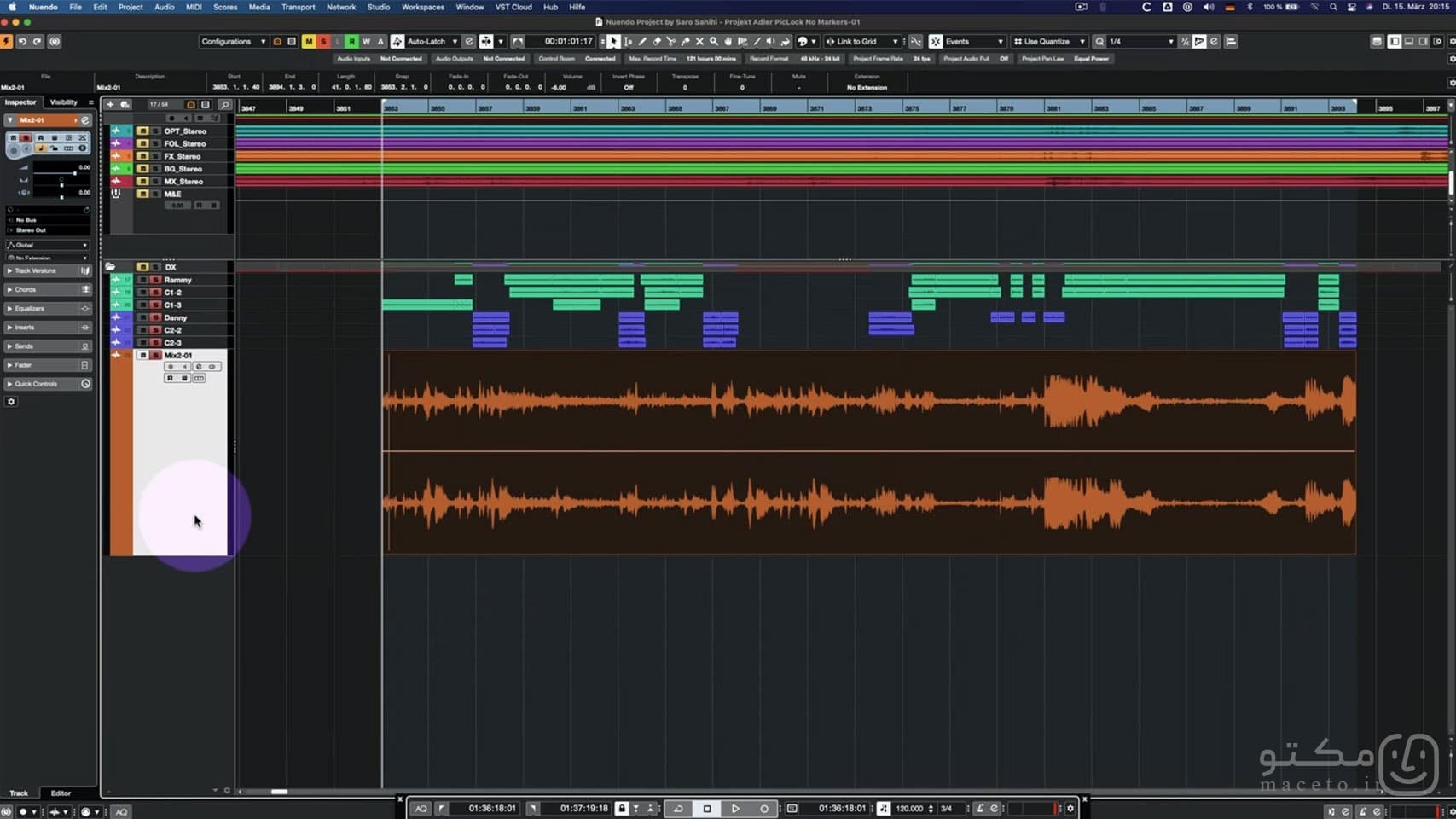Click the Play transport button
1456x819 pixels.
(735, 809)
